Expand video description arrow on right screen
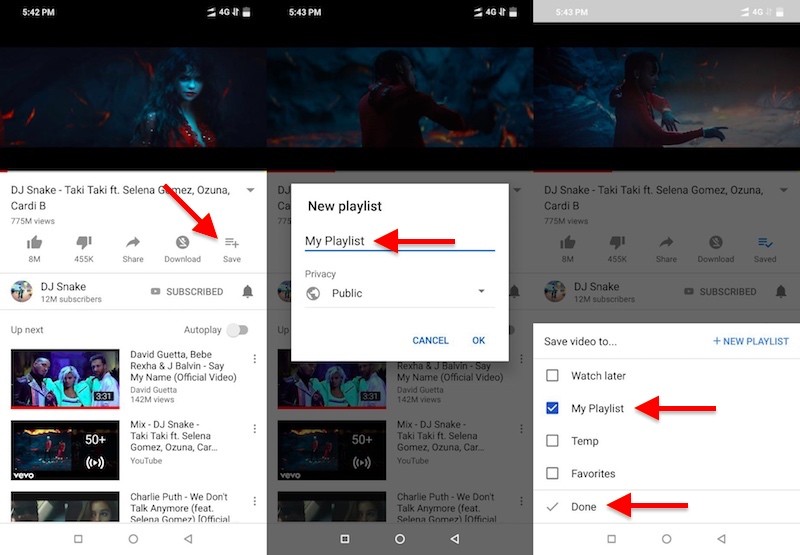This screenshot has height=555, width=800. click(x=784, y=190)
